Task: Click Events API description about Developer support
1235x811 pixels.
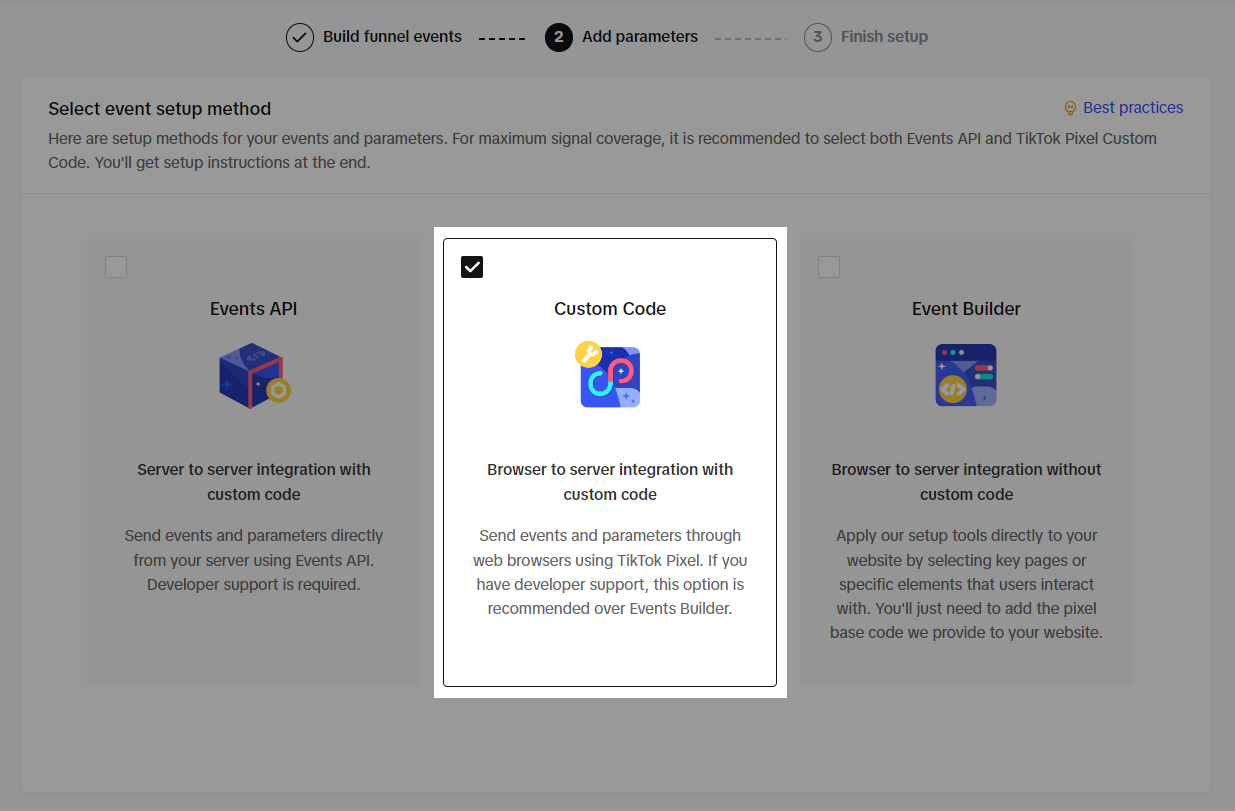Action: pyautogui.click(x=254, y=560)
